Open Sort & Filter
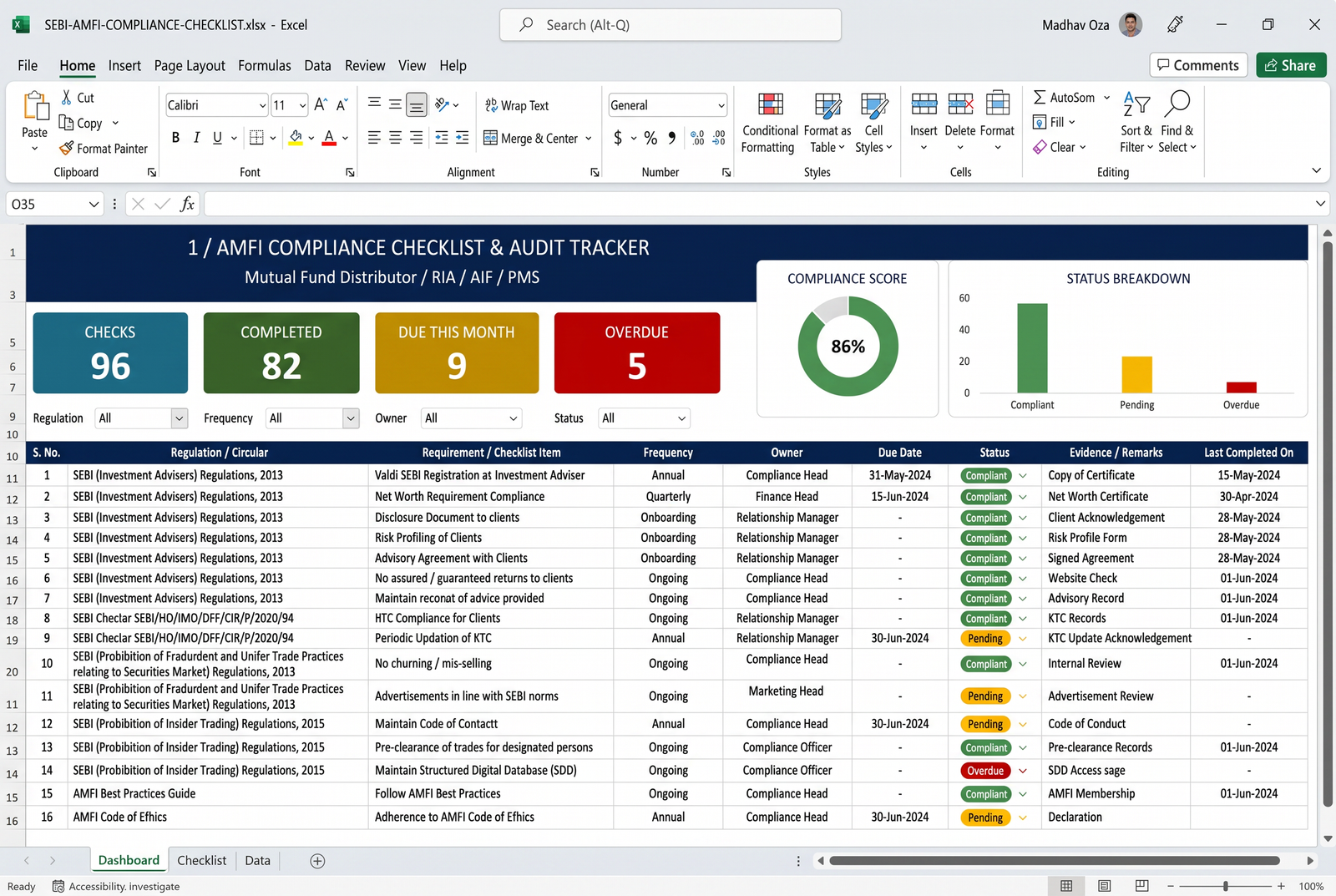 (1136, 122)
